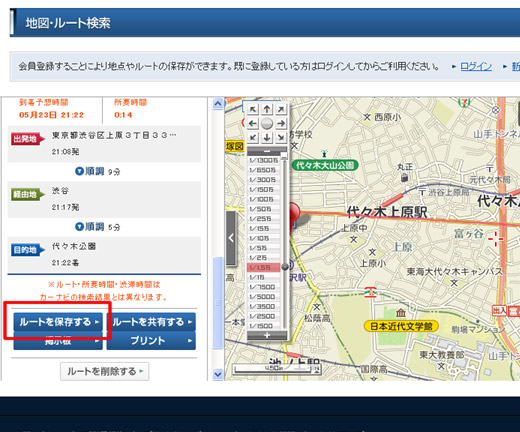
Task: Click the round center map button
Action: [x=267, y=123]
